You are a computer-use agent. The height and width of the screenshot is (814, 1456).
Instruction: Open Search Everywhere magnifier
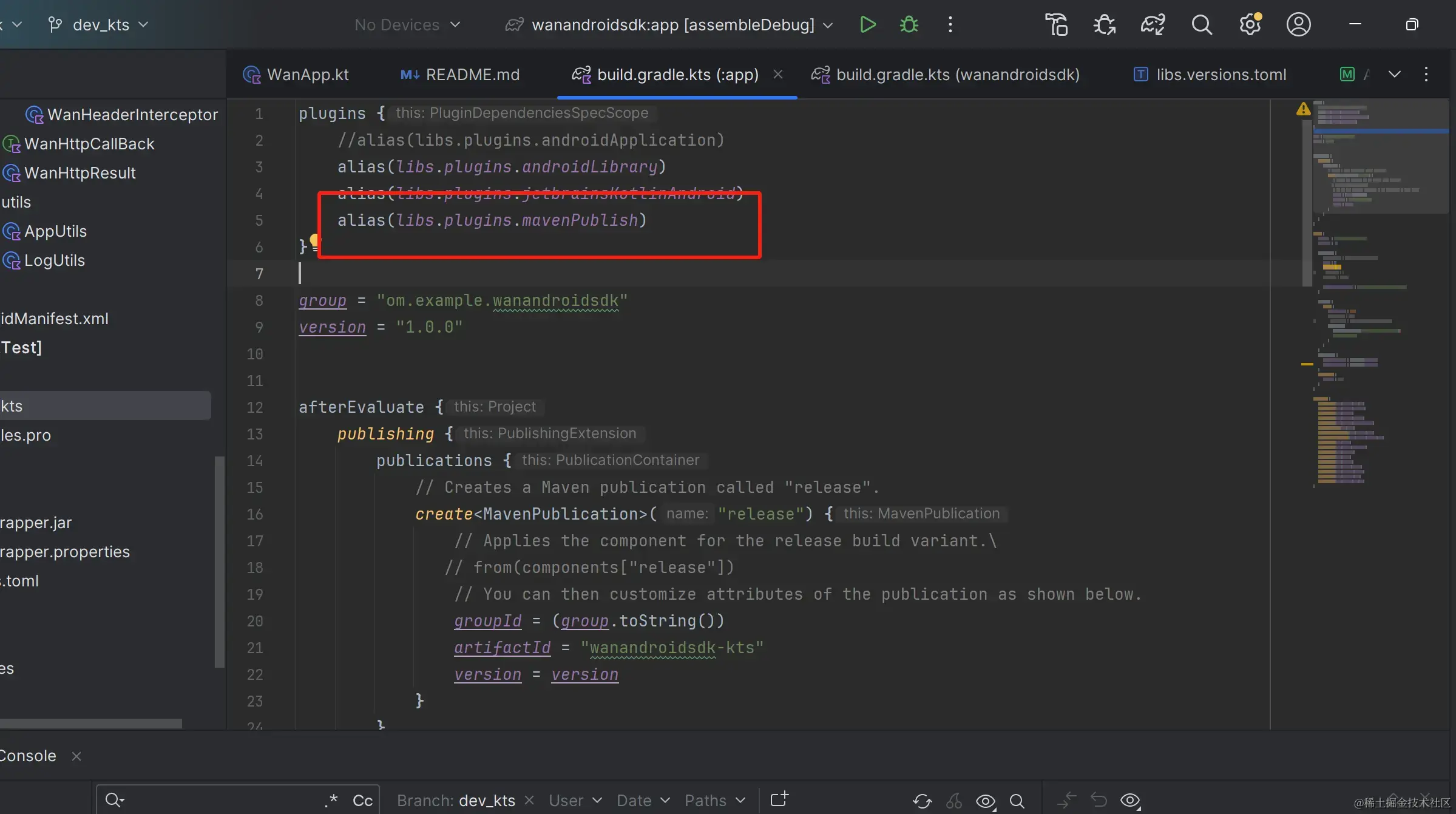click(x=1201, y=25)
